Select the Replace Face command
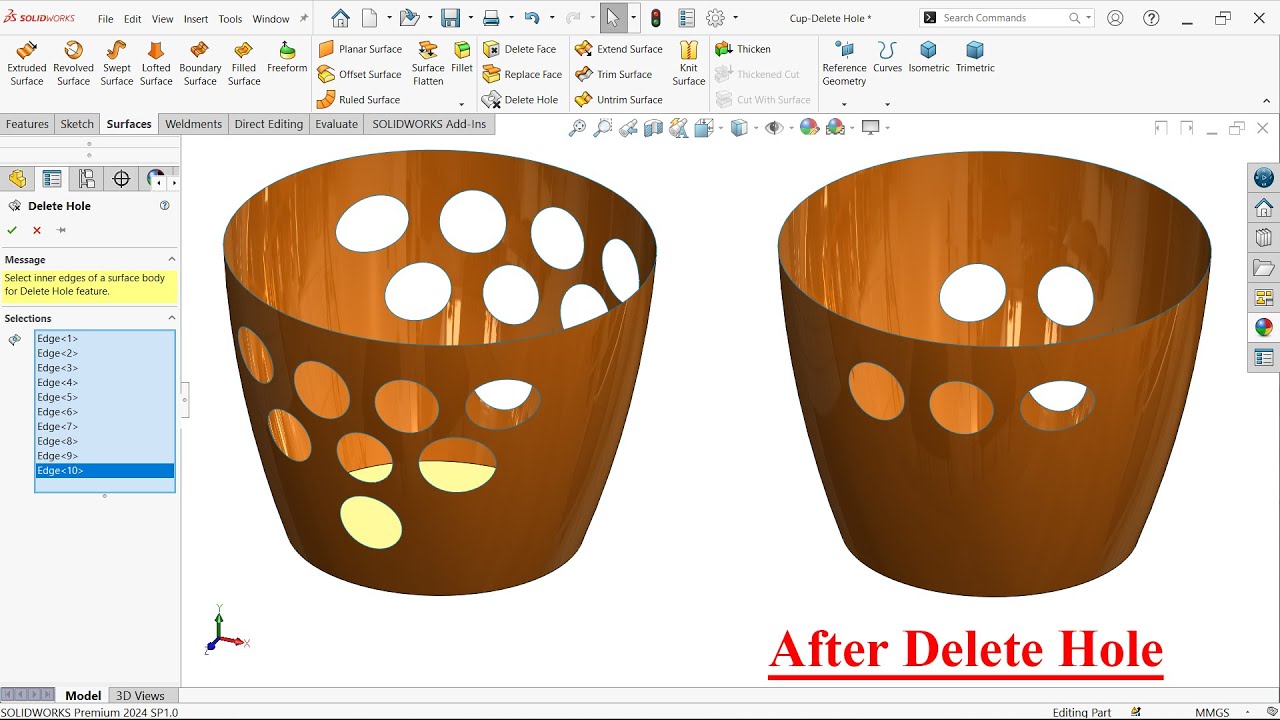 (522, 74)
